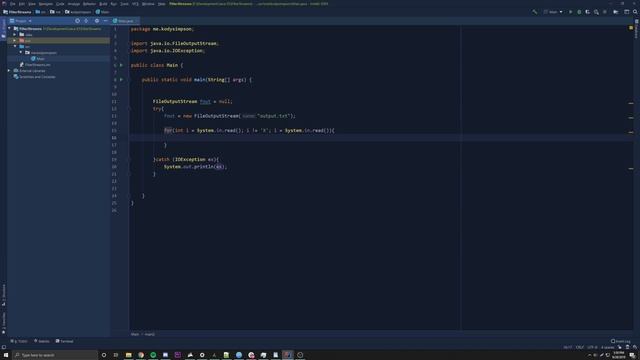Click the FilterStreams breadcrumb in the navigation bar
The height and width of the screenshot is (360, 640).
pos(17,12)
